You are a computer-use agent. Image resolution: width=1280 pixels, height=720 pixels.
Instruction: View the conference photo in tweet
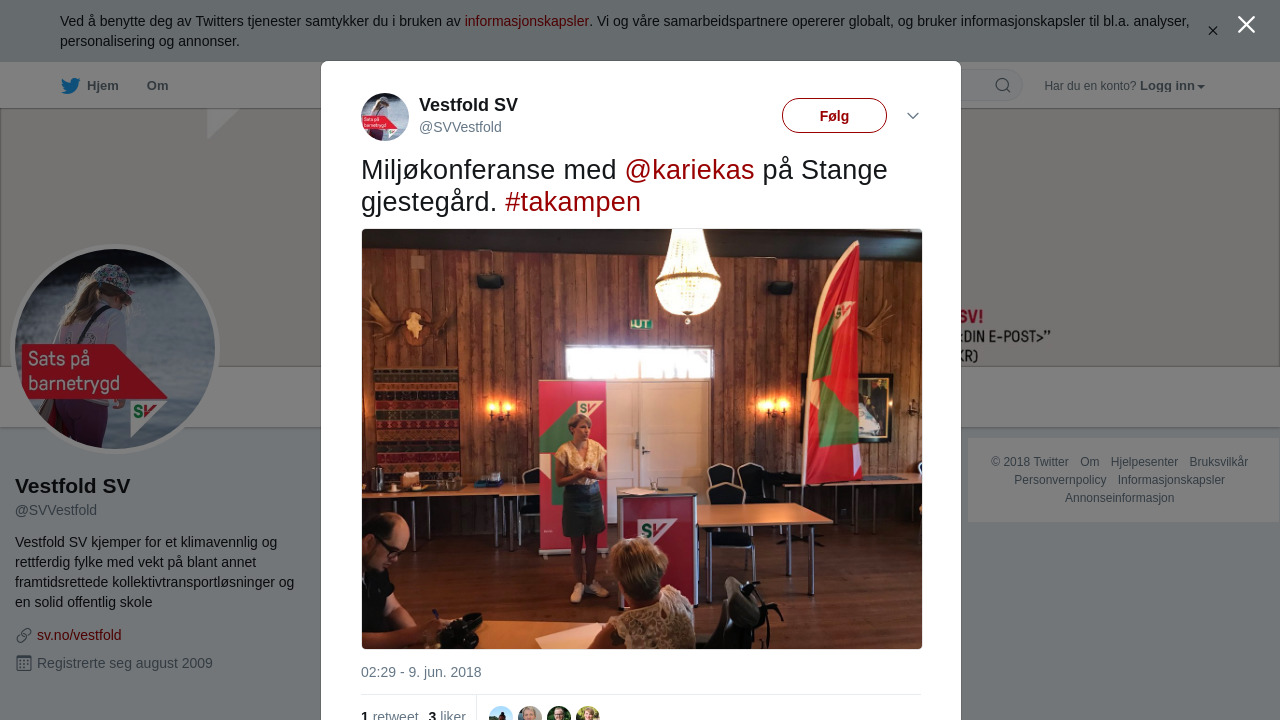coord(642,439)
